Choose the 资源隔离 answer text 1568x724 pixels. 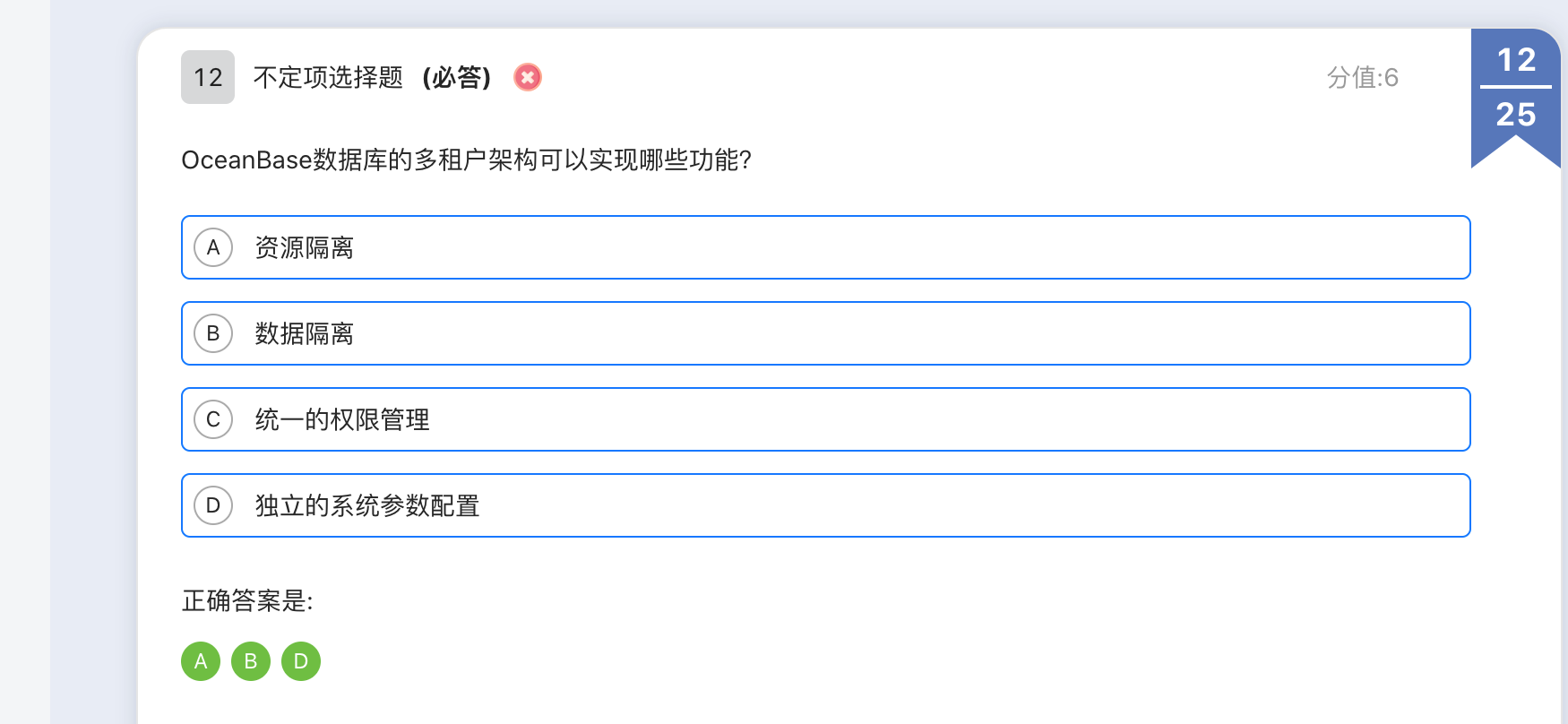[305, 247]
